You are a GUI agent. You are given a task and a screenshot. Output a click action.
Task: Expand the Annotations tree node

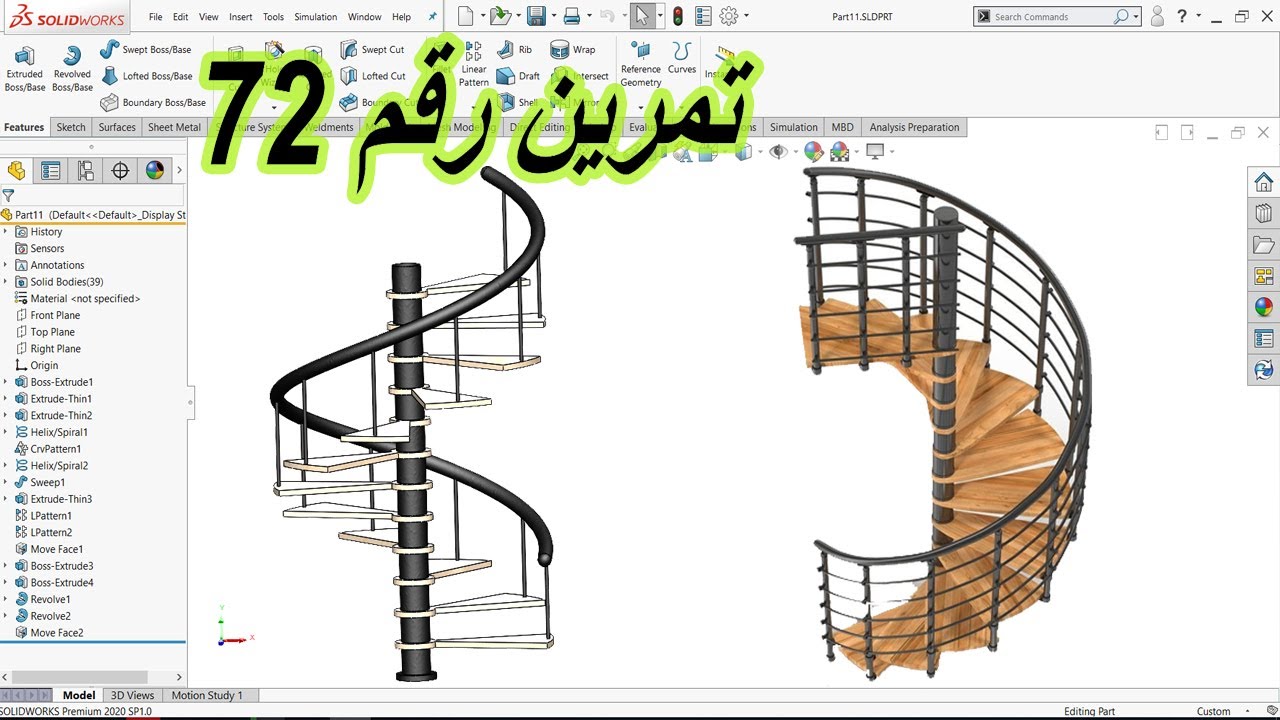click(5, 265)
